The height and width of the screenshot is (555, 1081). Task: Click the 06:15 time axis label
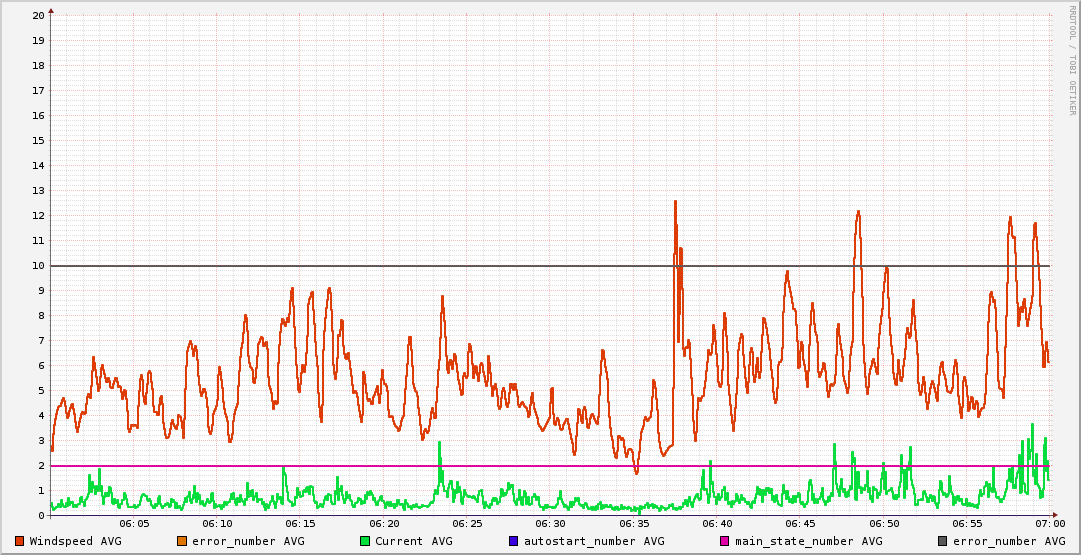click(x=300, y=524)
